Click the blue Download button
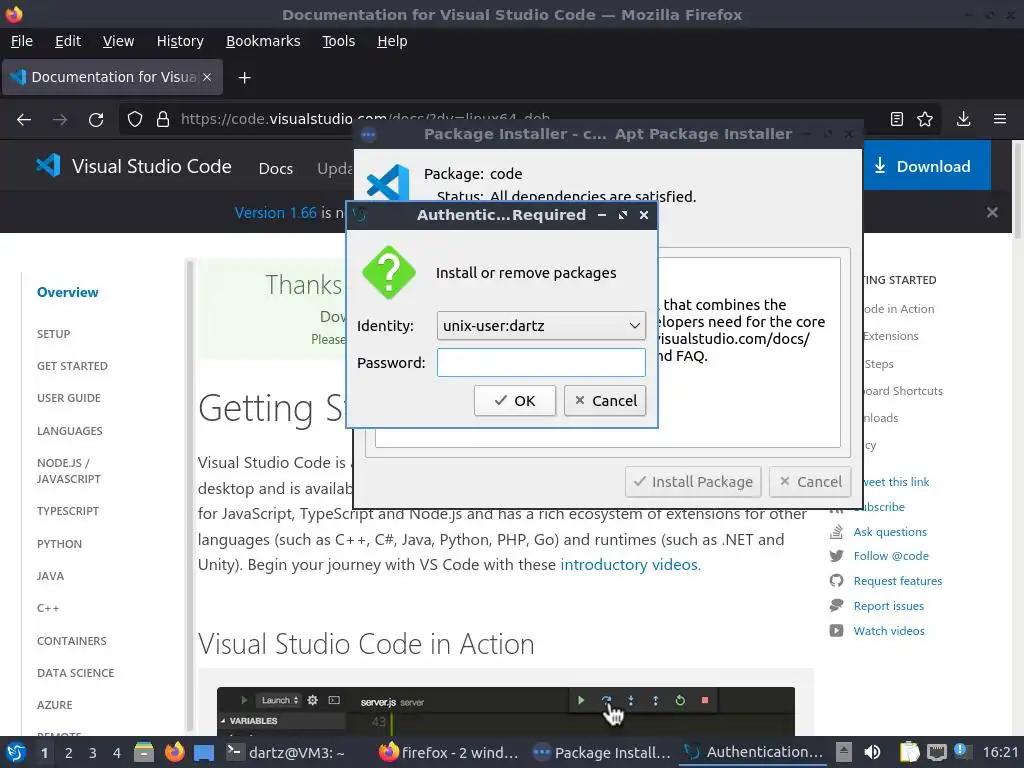The width and height of the screenshot is (1024, 768). point(927,167)
